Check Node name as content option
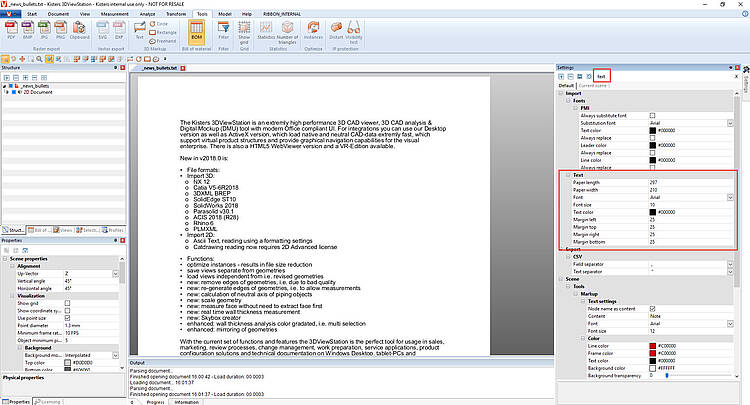750x405 pixels. 653,309
